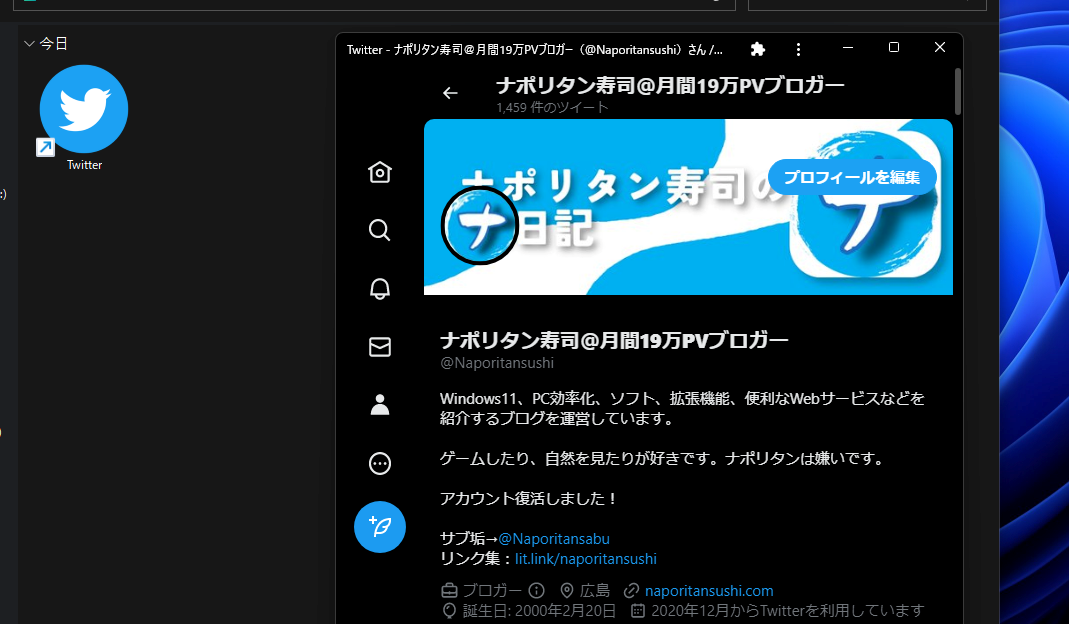Visit naporitansushi.com website link
1069x624 pixels.
point(709,591)
